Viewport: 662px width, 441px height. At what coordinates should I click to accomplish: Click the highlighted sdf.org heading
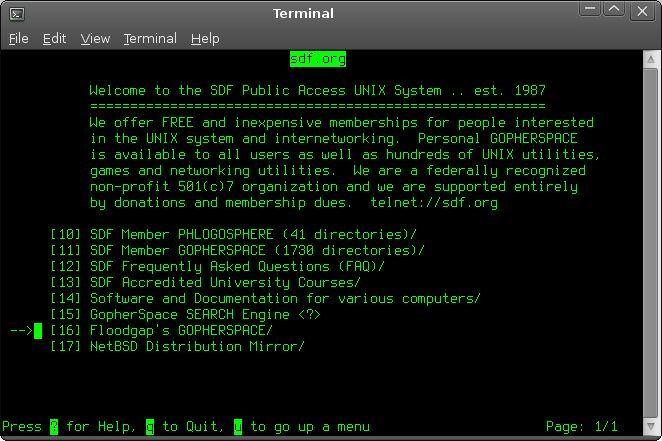pos(317,59)
